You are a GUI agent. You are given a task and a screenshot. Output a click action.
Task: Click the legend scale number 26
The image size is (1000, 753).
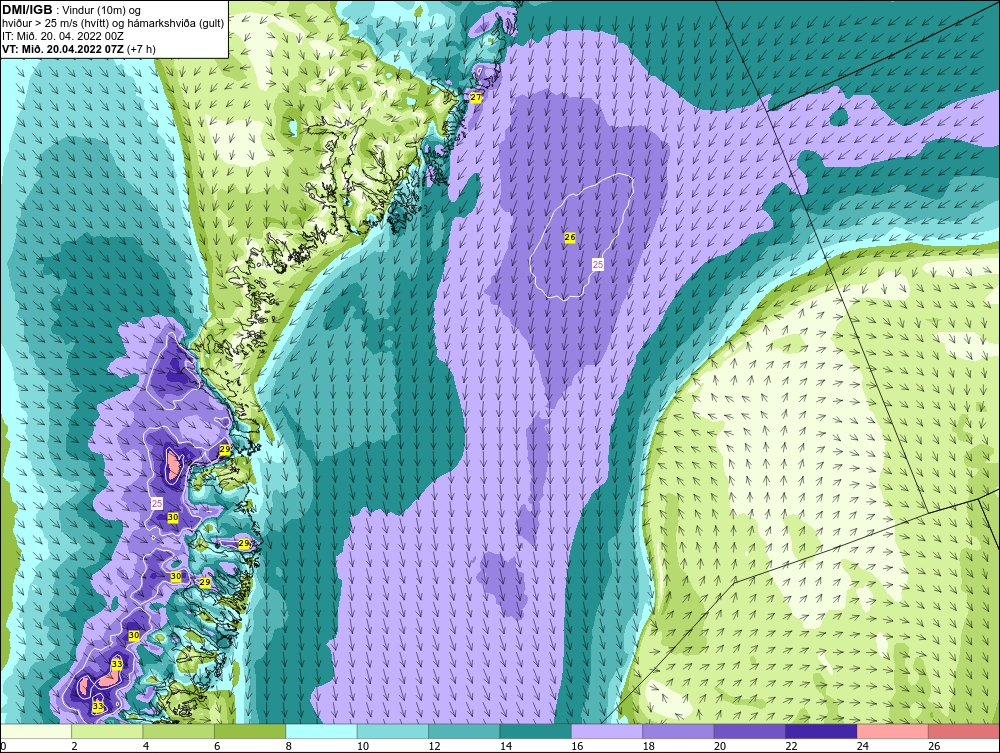click(x=934, y=746)
